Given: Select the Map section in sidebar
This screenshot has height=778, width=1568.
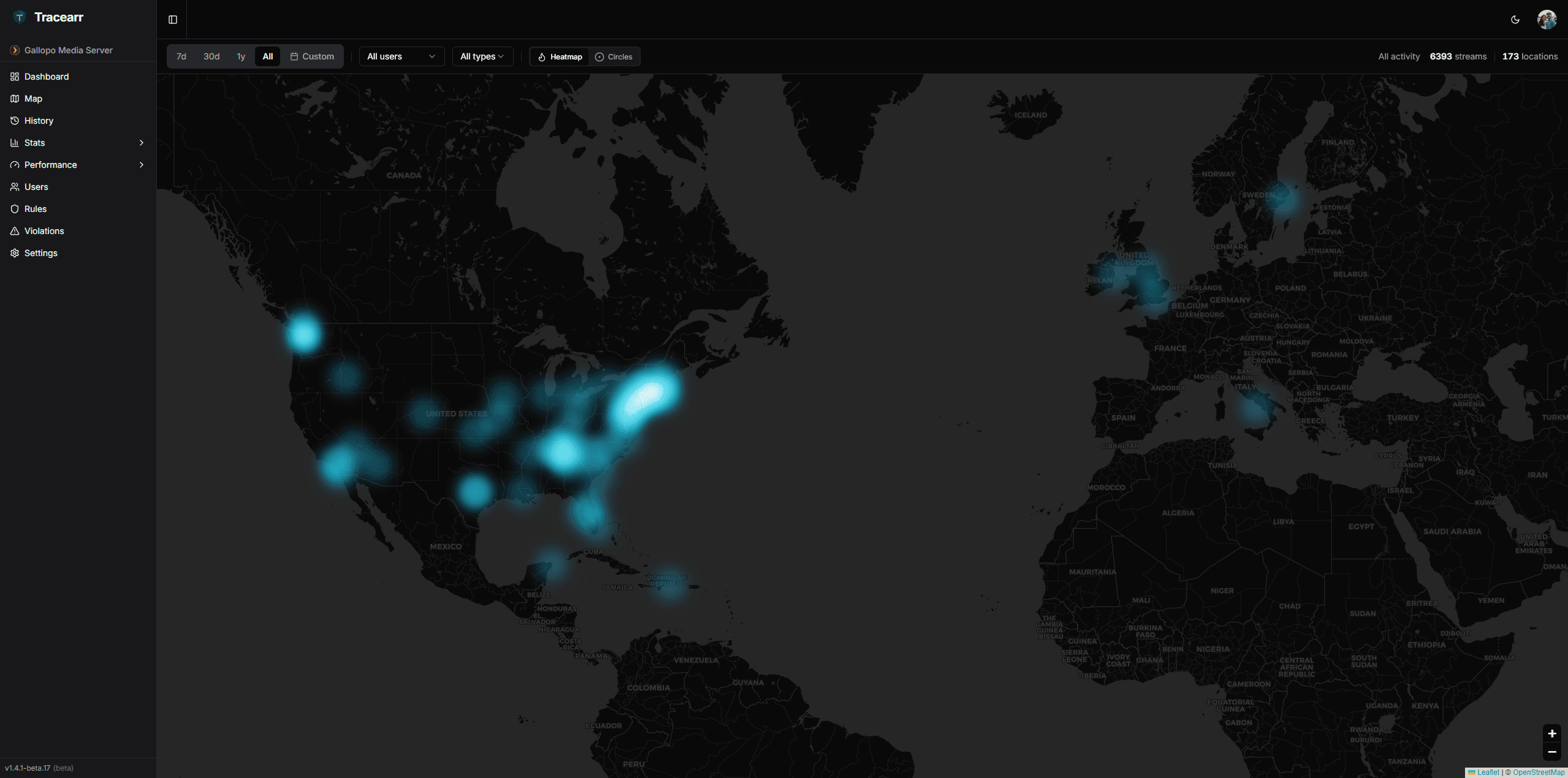Looking at the screenshot, I should (32, 98).
